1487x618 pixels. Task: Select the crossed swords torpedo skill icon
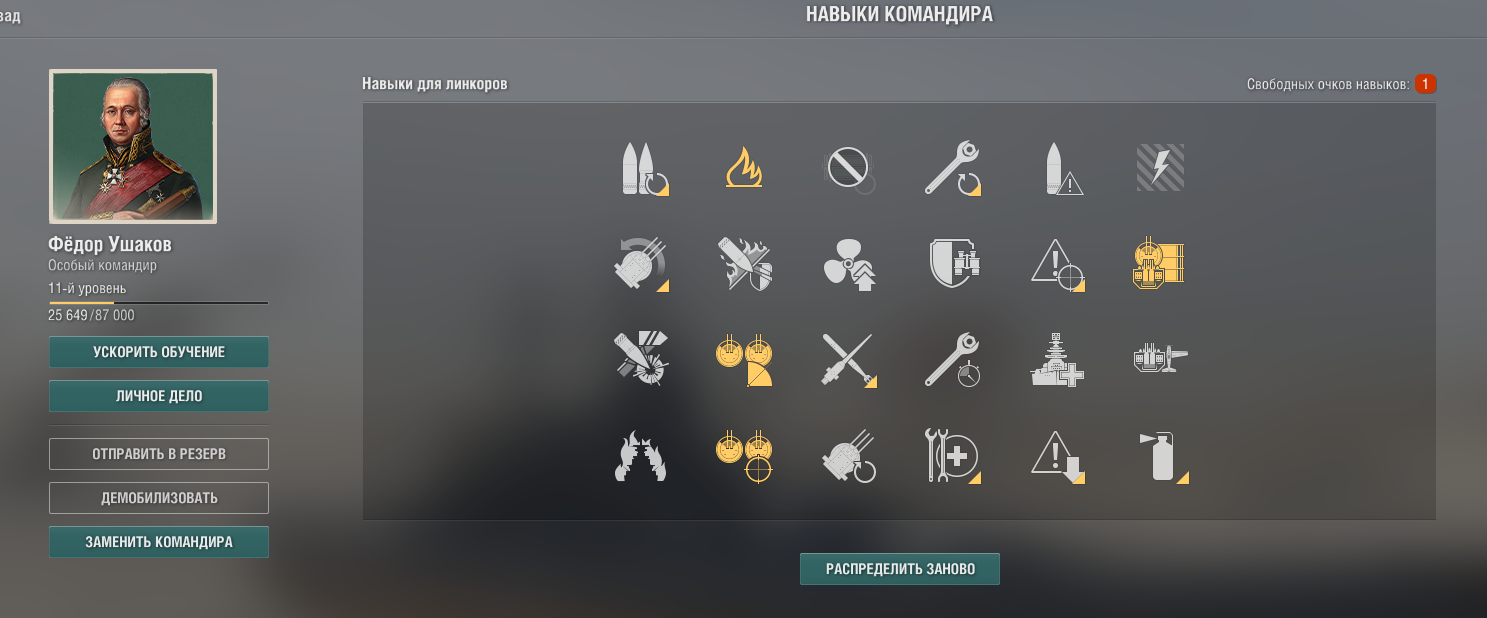pyautogui.click(x=849, y=360)
